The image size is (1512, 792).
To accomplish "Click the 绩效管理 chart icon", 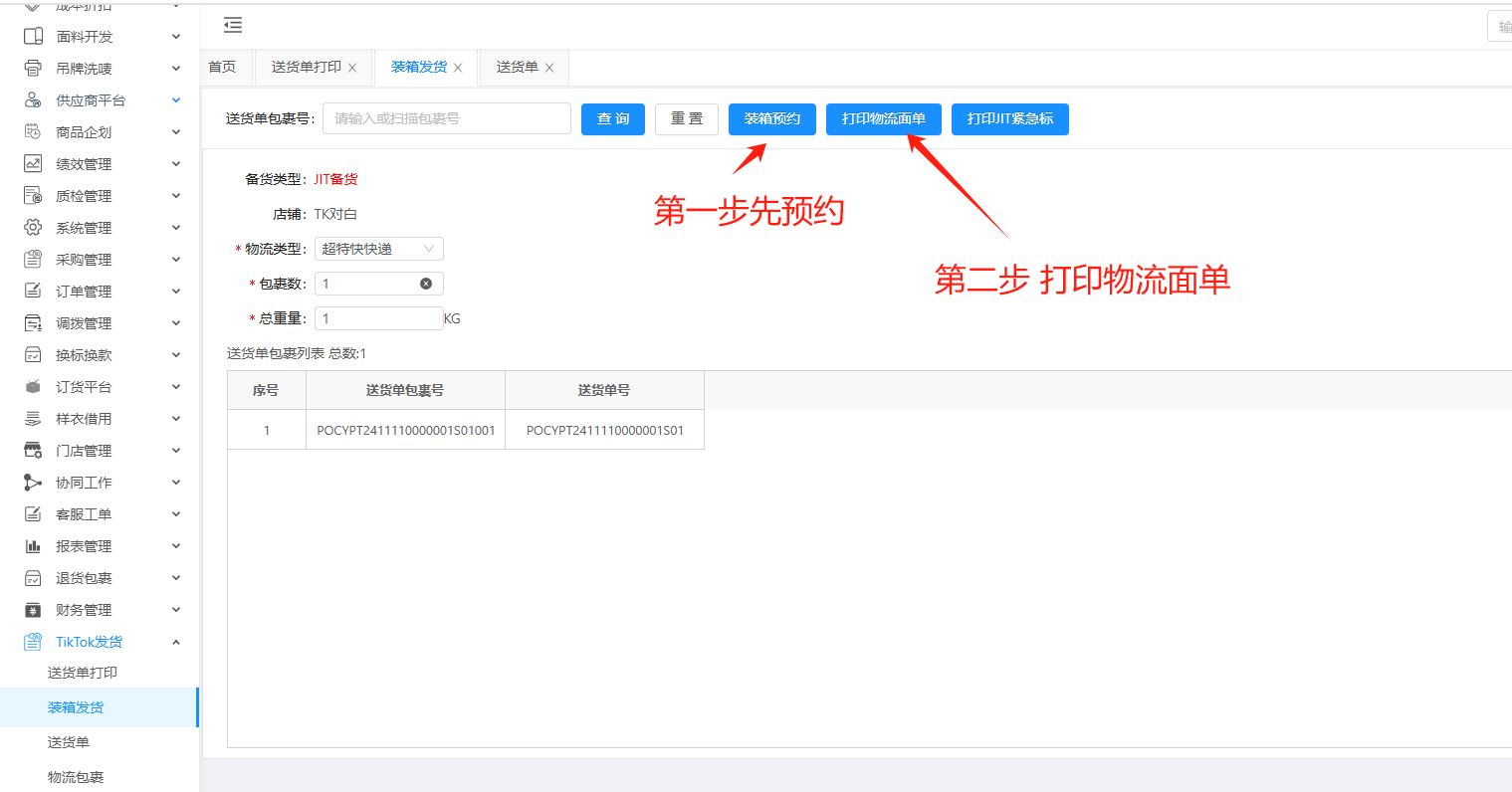I will pyautogui.click(x=33, y=164).
